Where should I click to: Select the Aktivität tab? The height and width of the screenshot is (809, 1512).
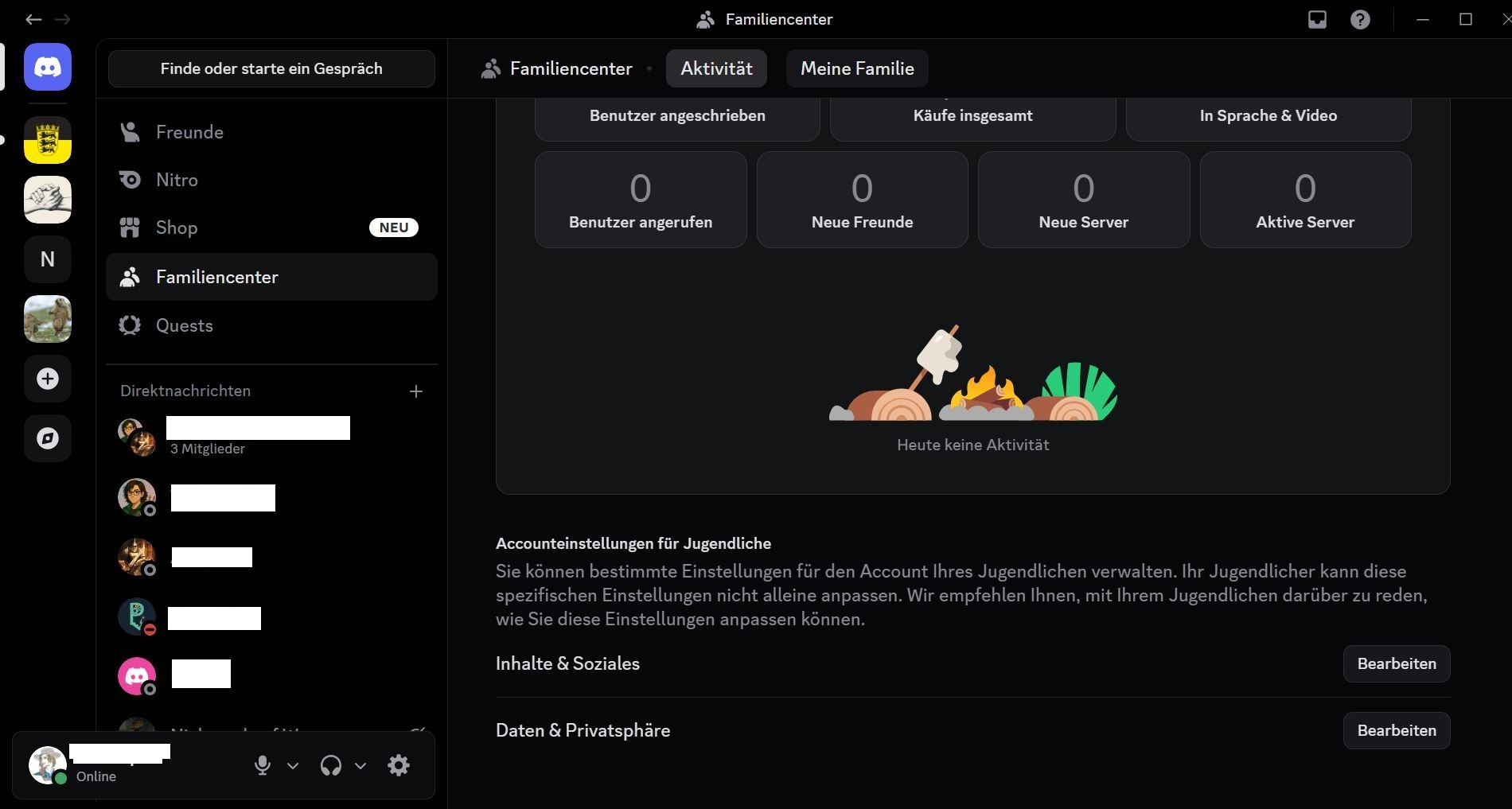716,68
